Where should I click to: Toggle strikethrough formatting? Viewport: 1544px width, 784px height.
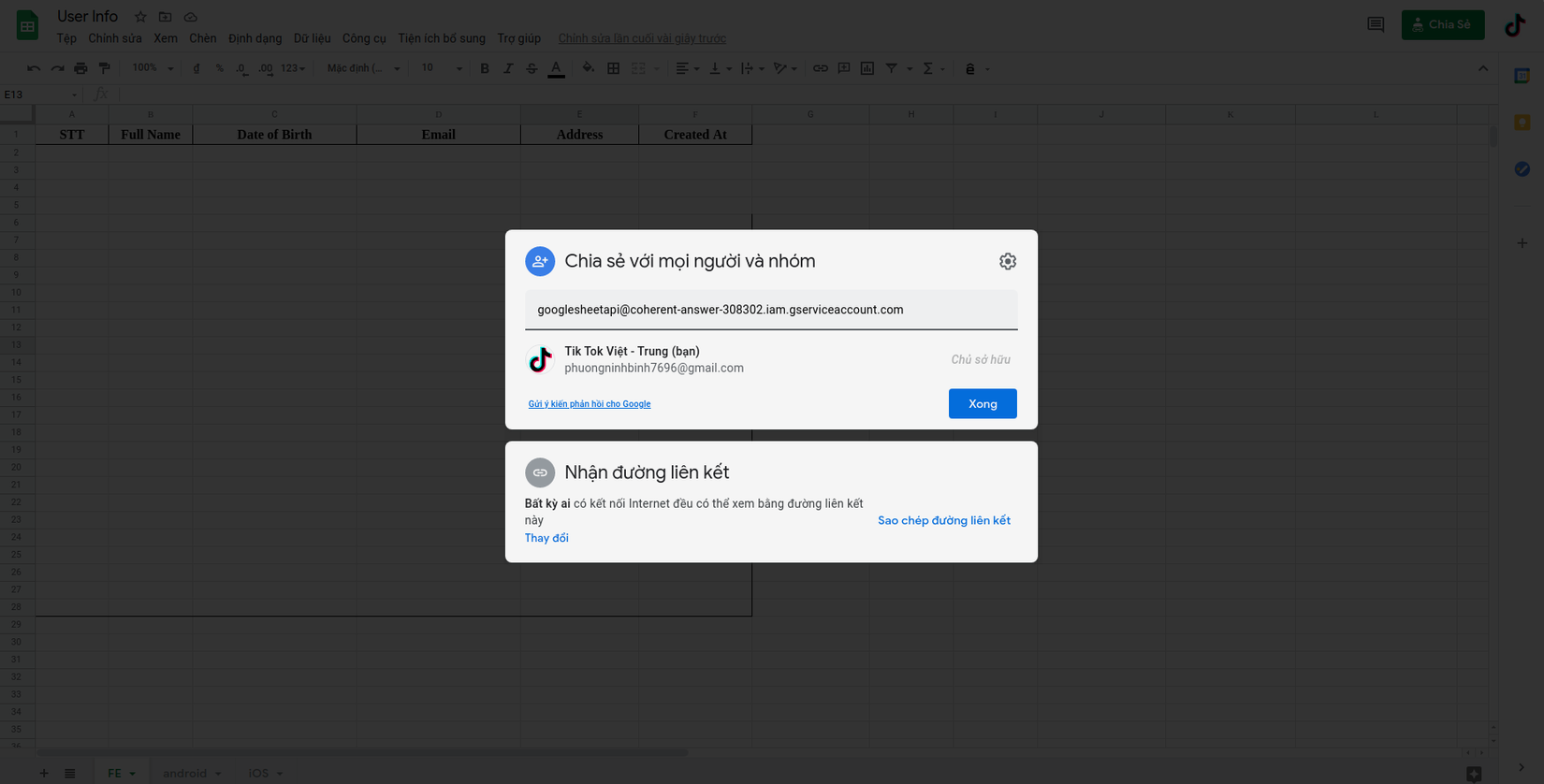click(532, 68)
